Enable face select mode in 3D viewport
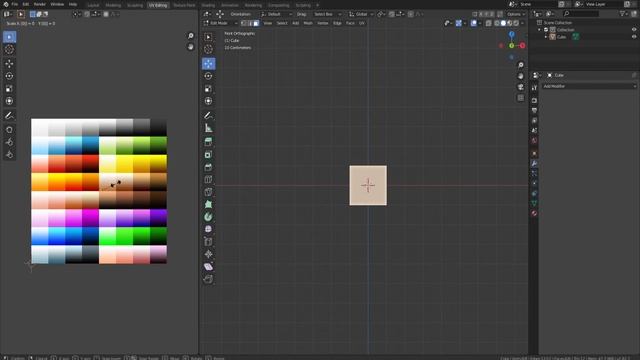The width and height of the screenshot is (640, 360). 256,23
